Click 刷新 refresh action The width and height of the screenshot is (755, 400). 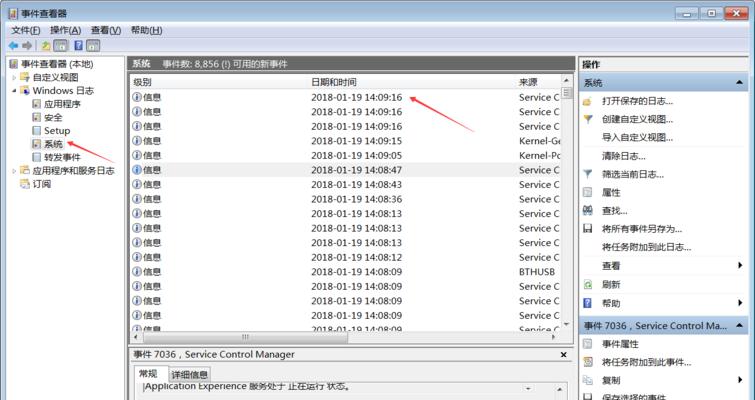click(611, 284)
